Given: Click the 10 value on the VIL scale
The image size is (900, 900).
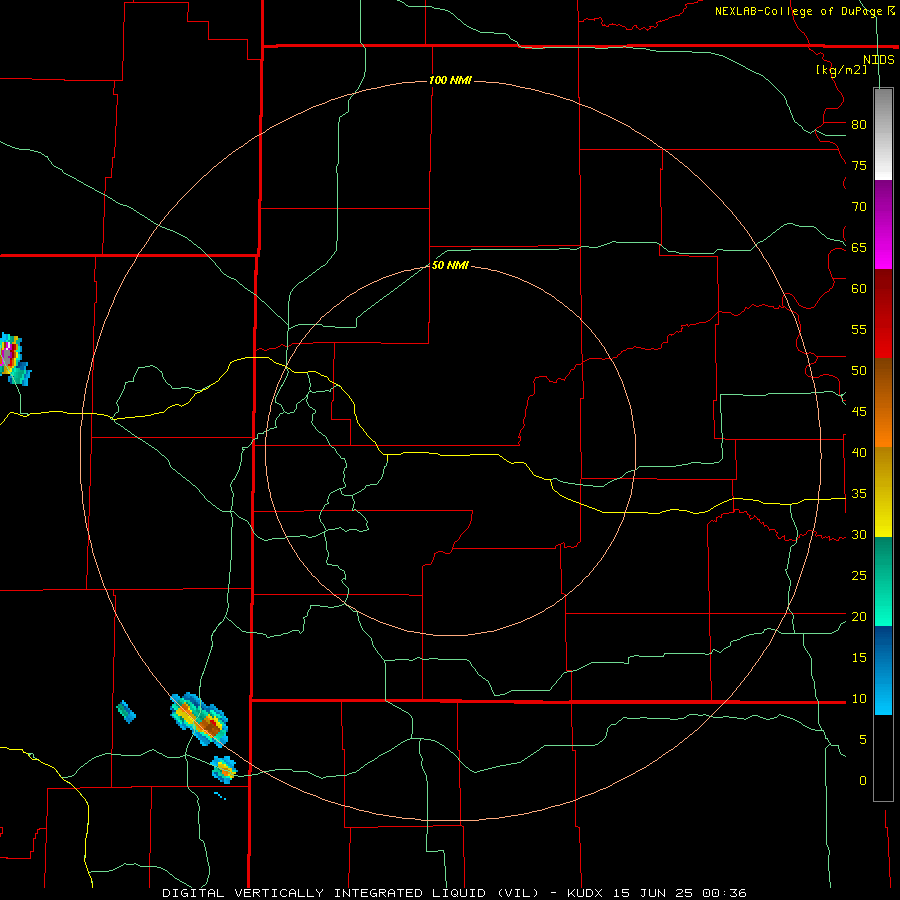Looking at the screenshot, I should (859, 699).
